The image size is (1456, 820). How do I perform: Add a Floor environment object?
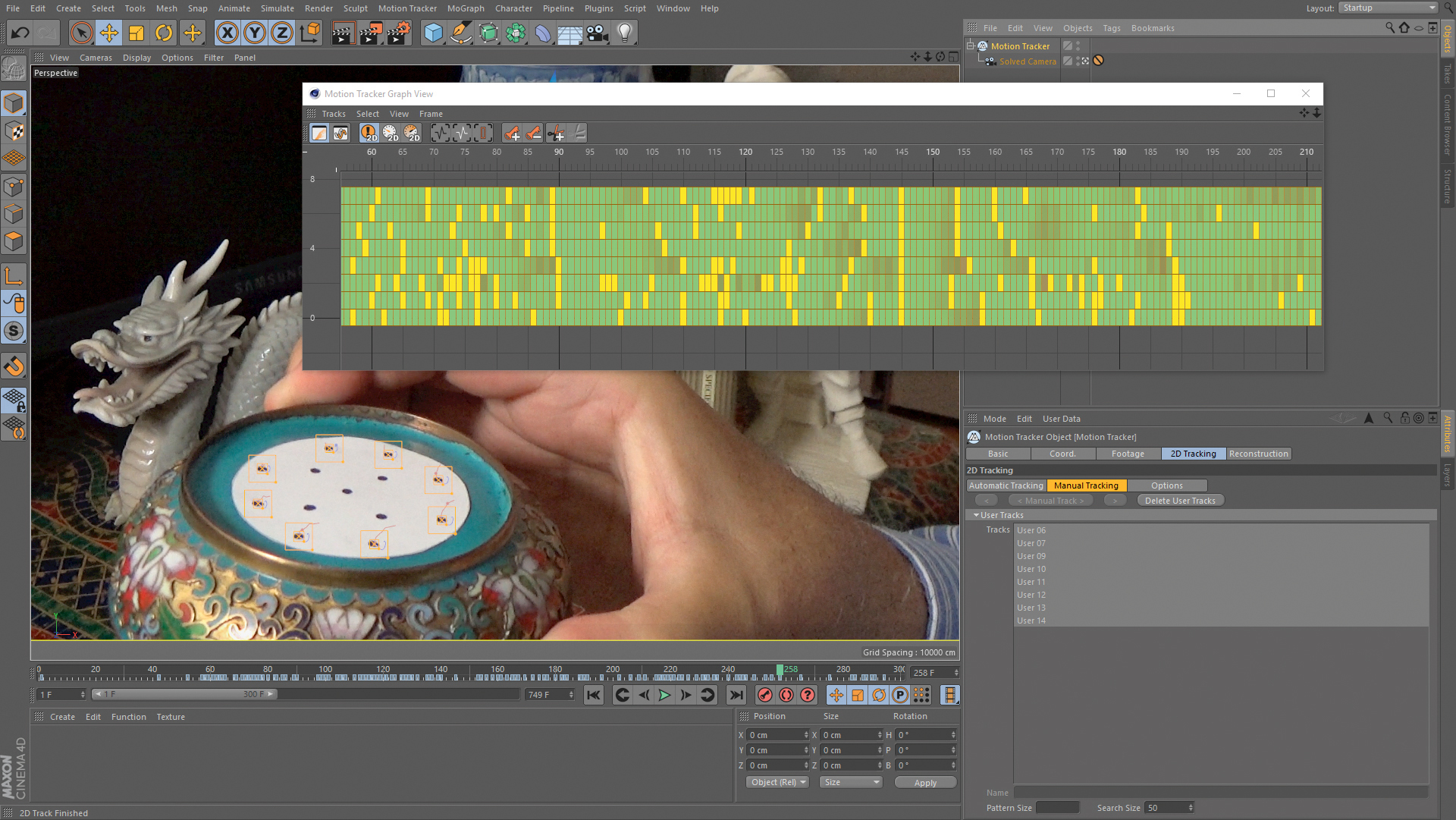click(570, 33)
